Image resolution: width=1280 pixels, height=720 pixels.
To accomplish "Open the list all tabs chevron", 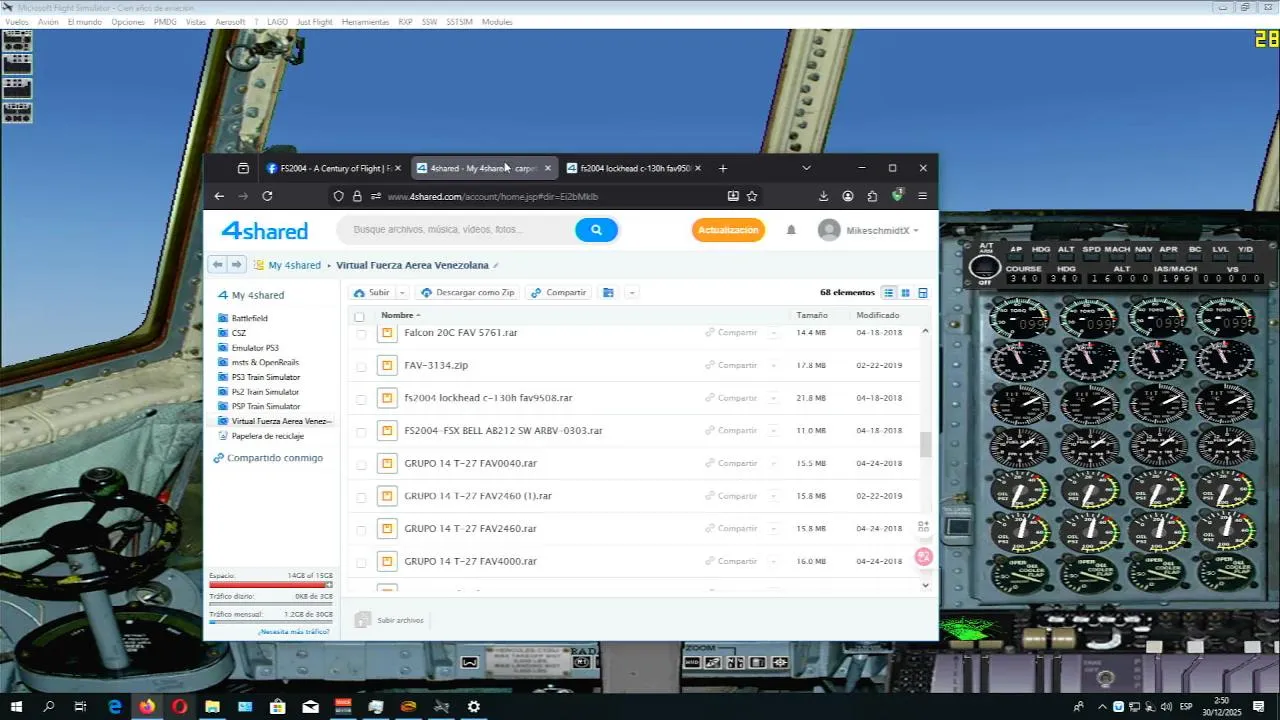I will pos(806,168).
